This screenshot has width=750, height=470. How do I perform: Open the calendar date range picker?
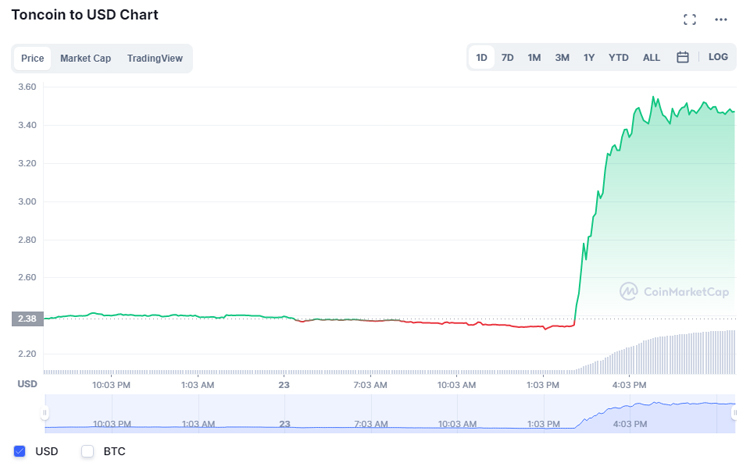point(683,57)
